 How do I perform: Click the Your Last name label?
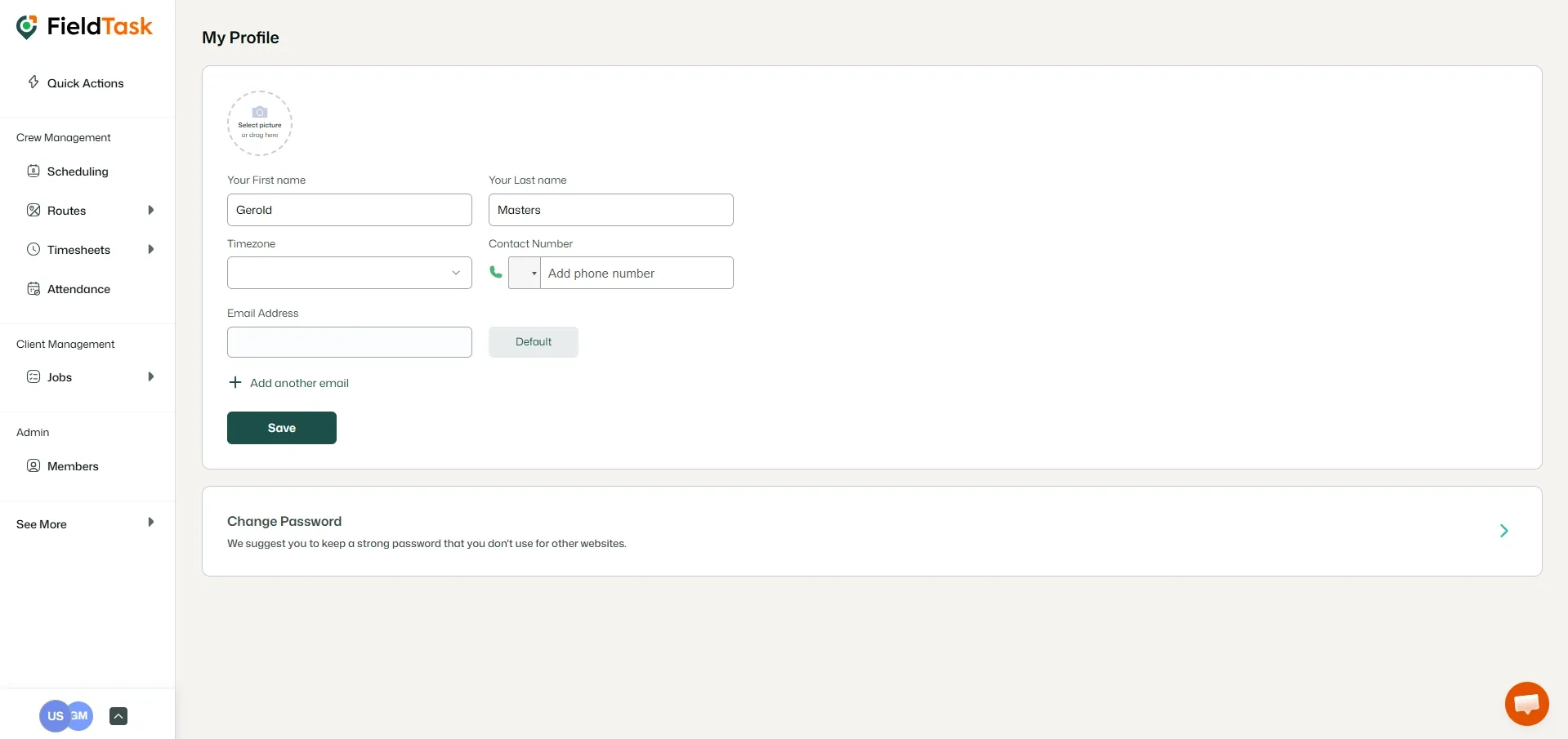coord(527,180)
